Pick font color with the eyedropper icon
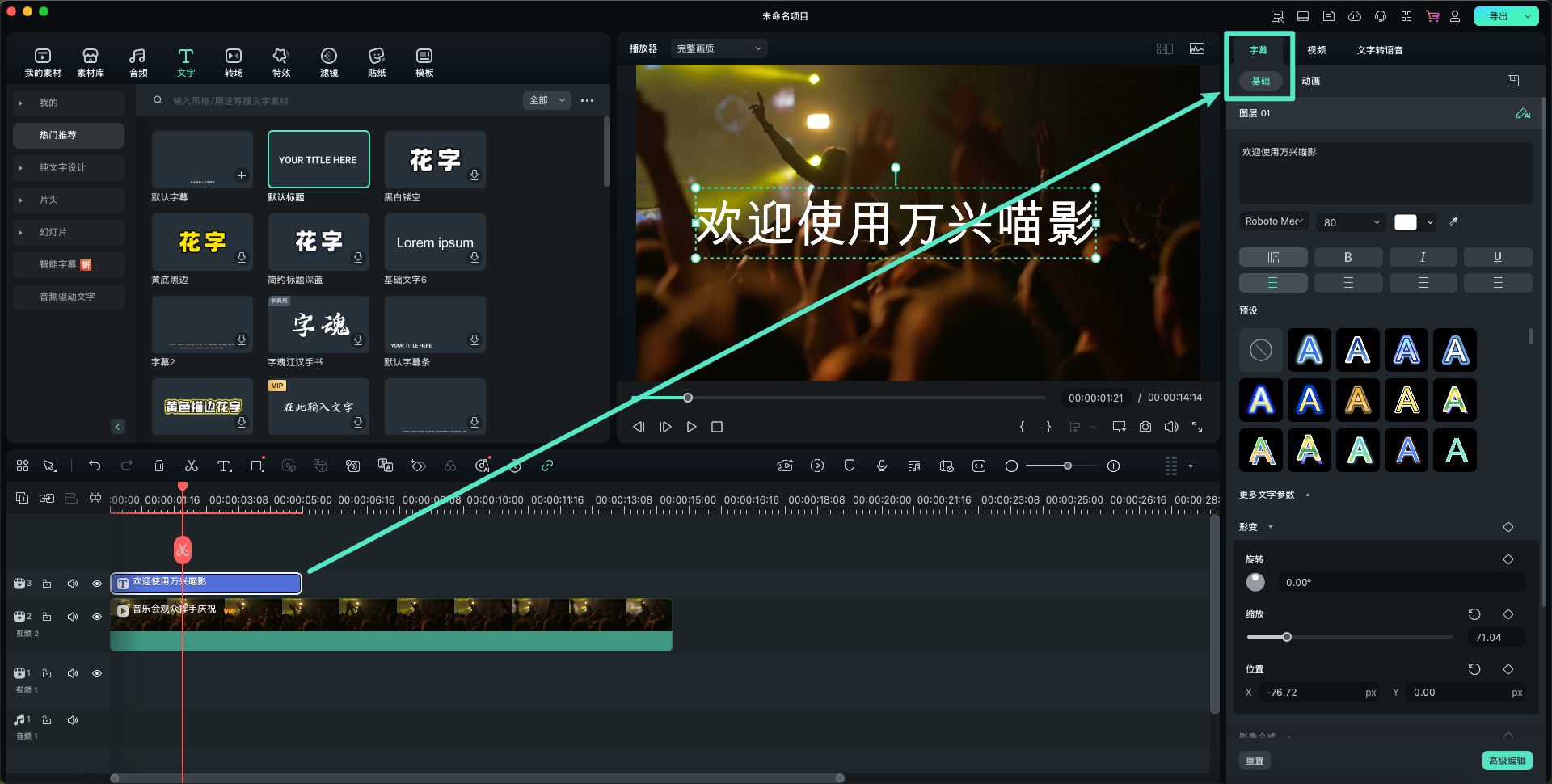This screenshot has width=1552, height=784. coord(1453,221)
